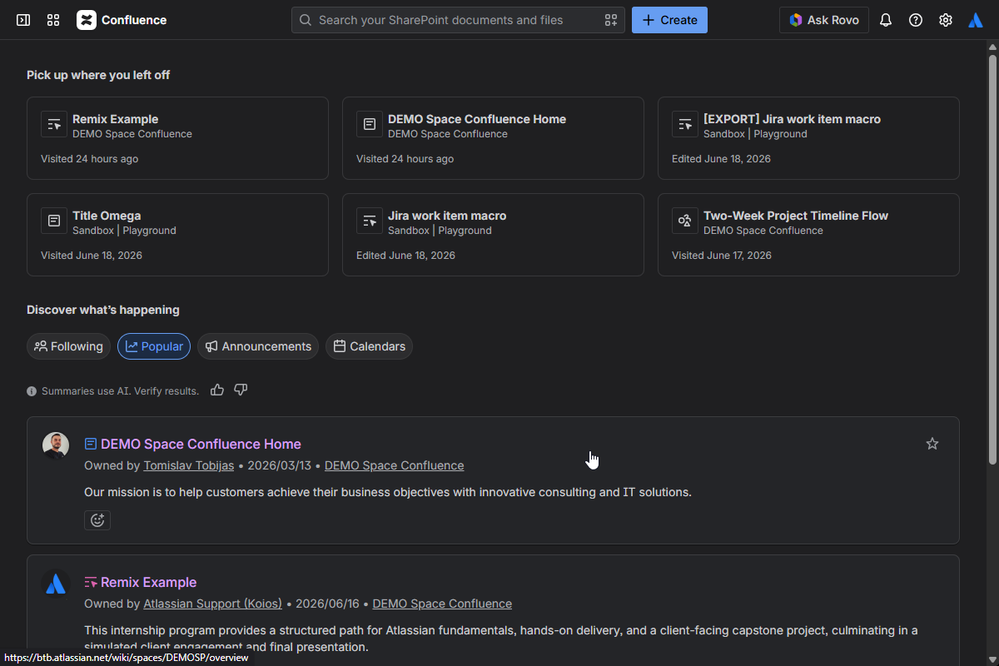Open the Title Omega card

(178, 235)
